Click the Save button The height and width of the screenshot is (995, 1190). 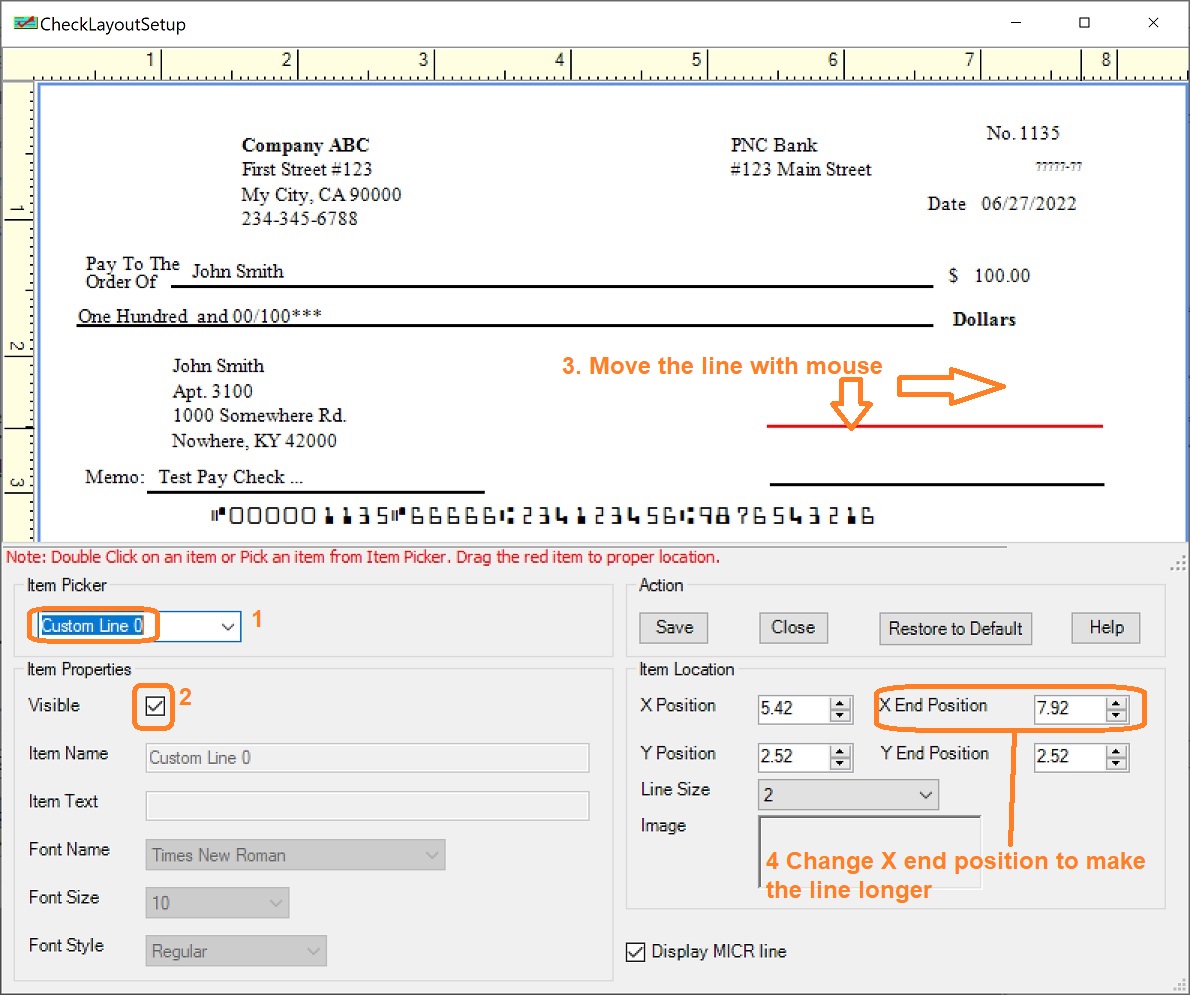[673, 627]
